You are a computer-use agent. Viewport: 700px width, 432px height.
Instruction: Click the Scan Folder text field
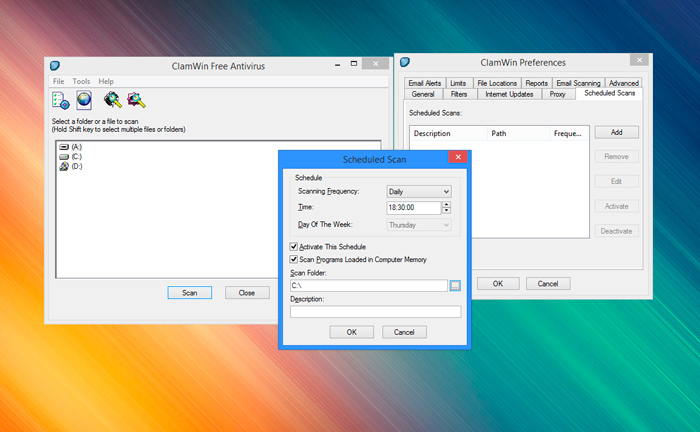(x=369, y=286)
